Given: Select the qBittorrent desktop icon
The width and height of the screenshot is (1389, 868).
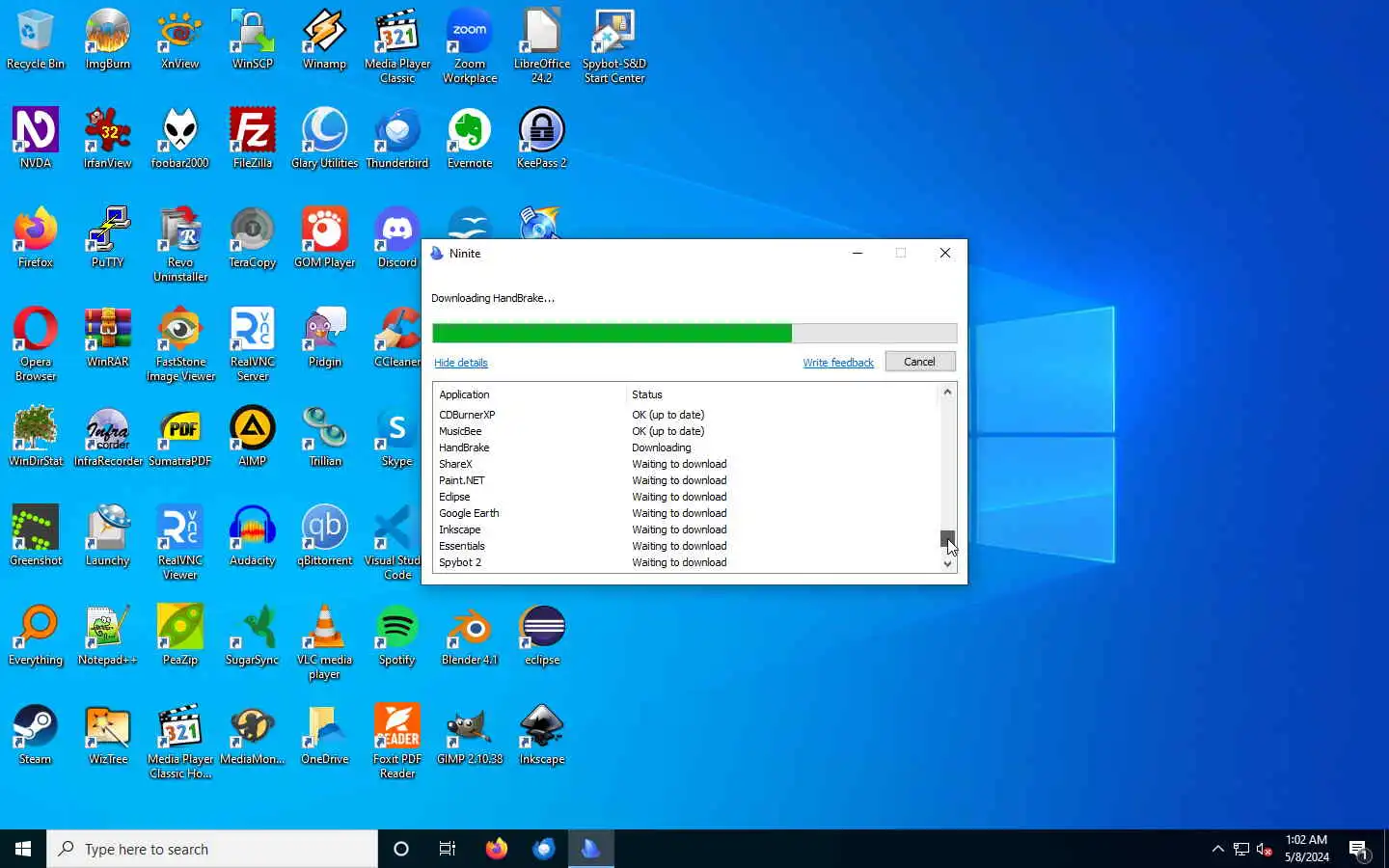Looking at the screenshot, I should coord(325,535).
